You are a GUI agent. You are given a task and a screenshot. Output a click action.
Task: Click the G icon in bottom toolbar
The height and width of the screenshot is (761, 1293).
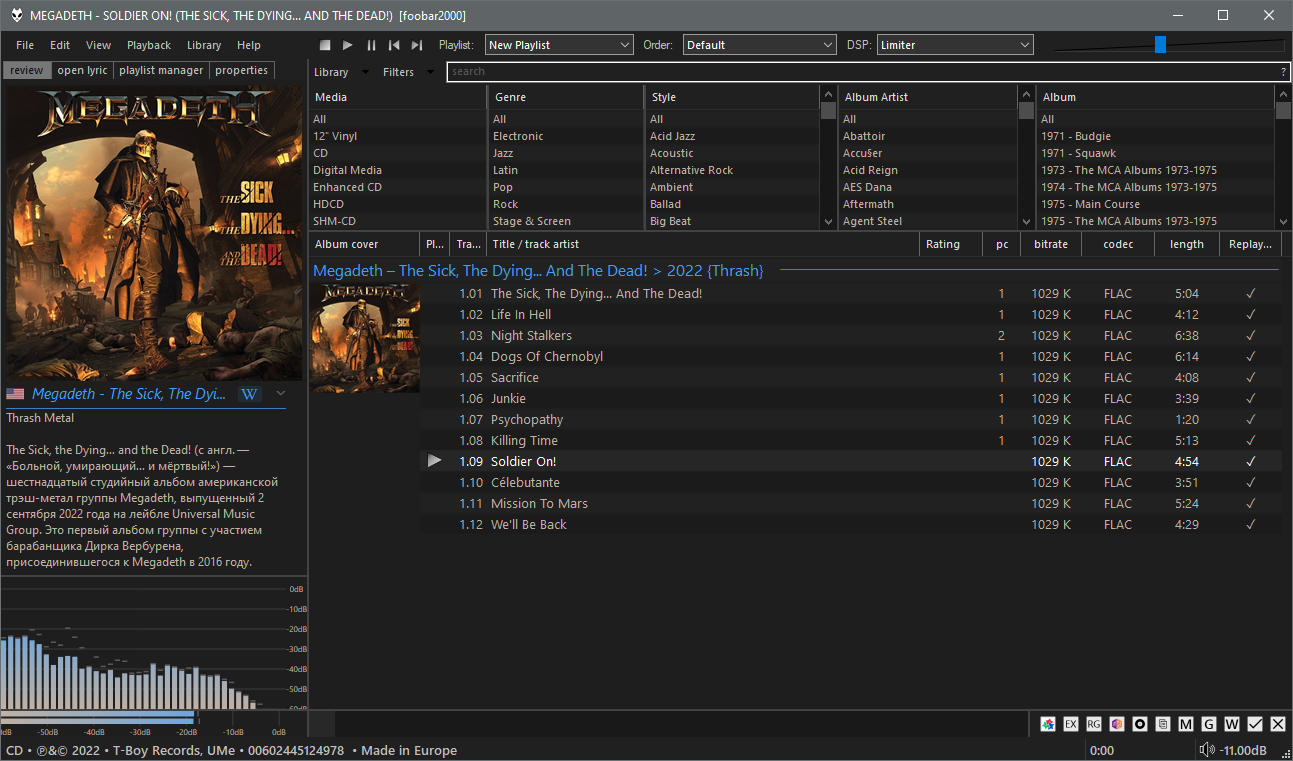(x=1209, y=724)
